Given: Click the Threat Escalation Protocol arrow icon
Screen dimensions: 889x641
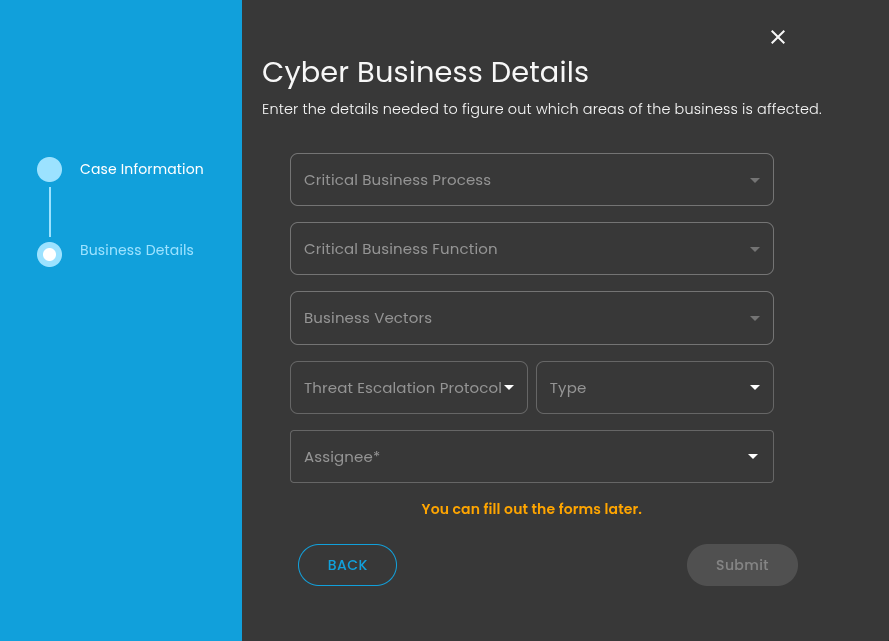Looking at the screenshot, I should [x=509, y=387].
